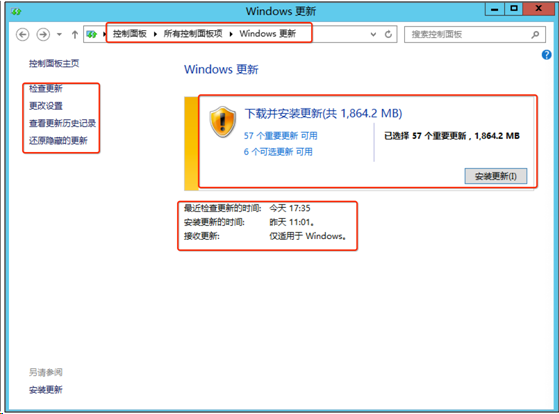
Task: Open 控制面板主页 link
Action: [54, 63]
